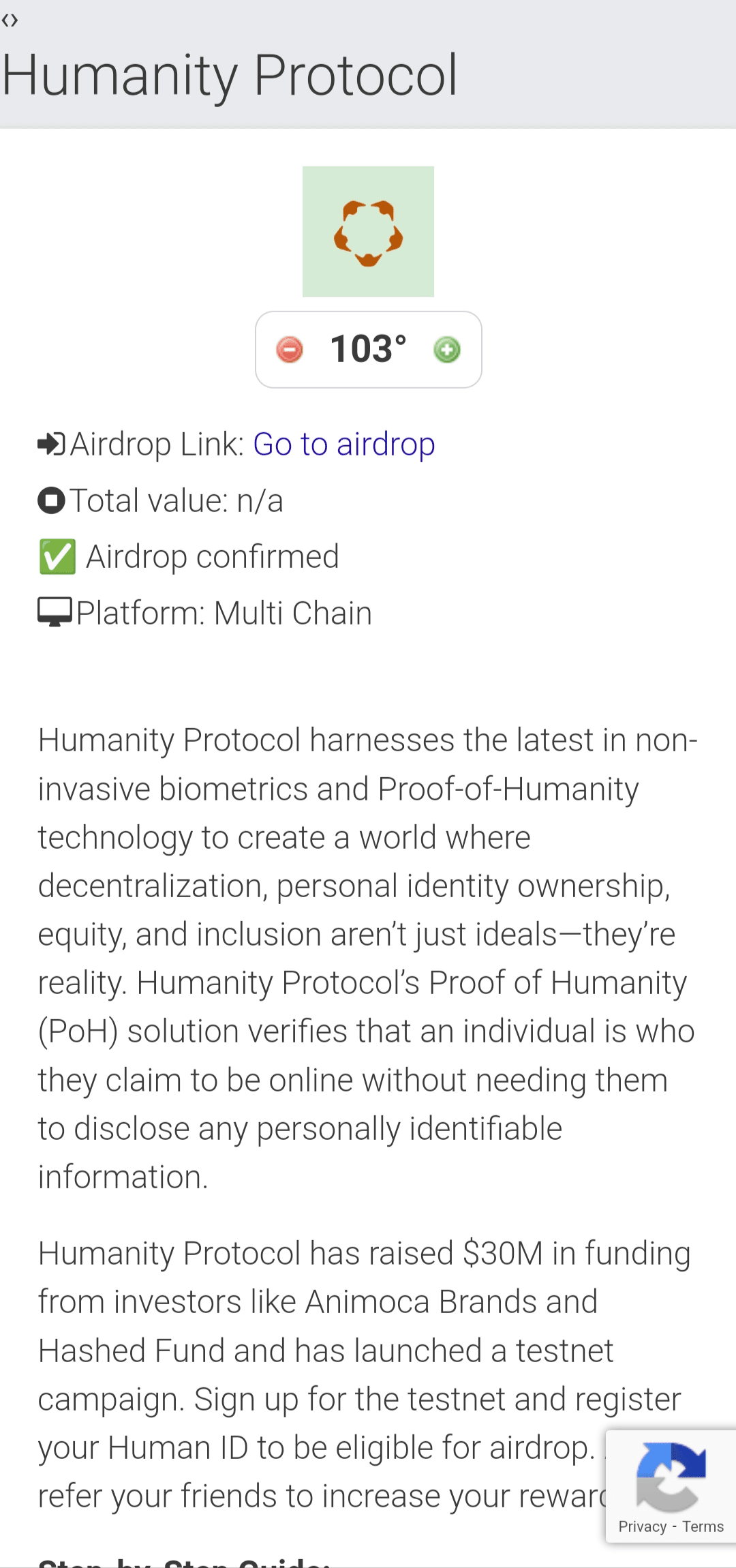Click the Airdrop Link label

click(157, 444)
